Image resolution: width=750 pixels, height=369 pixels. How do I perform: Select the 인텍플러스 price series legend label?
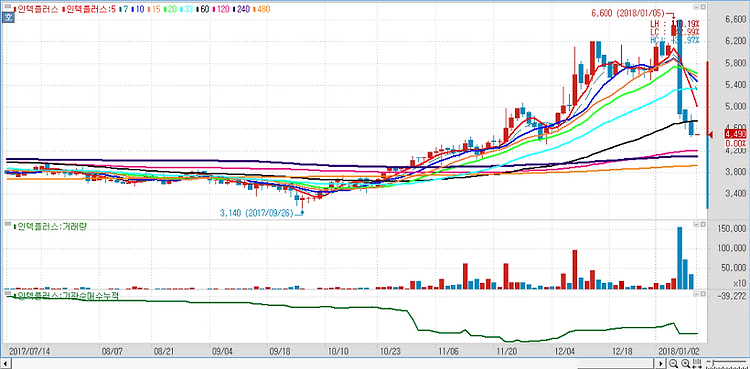(36, 9)
